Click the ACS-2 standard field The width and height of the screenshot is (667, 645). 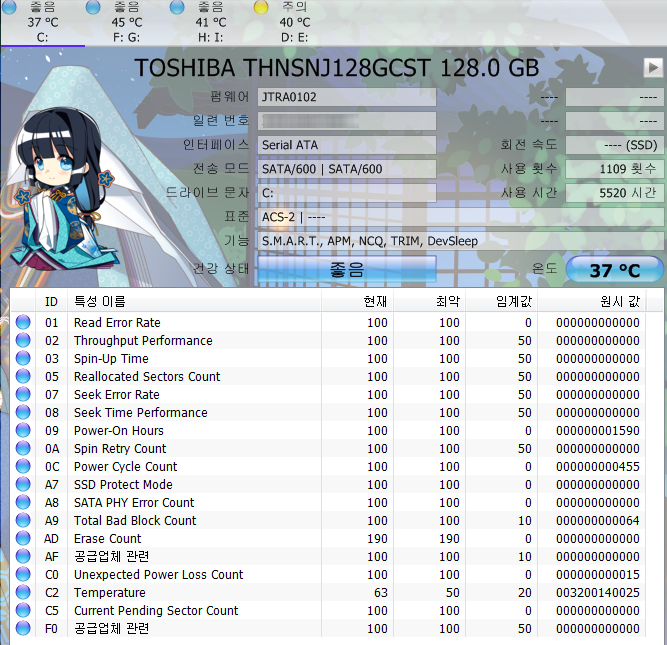[460, 217]
